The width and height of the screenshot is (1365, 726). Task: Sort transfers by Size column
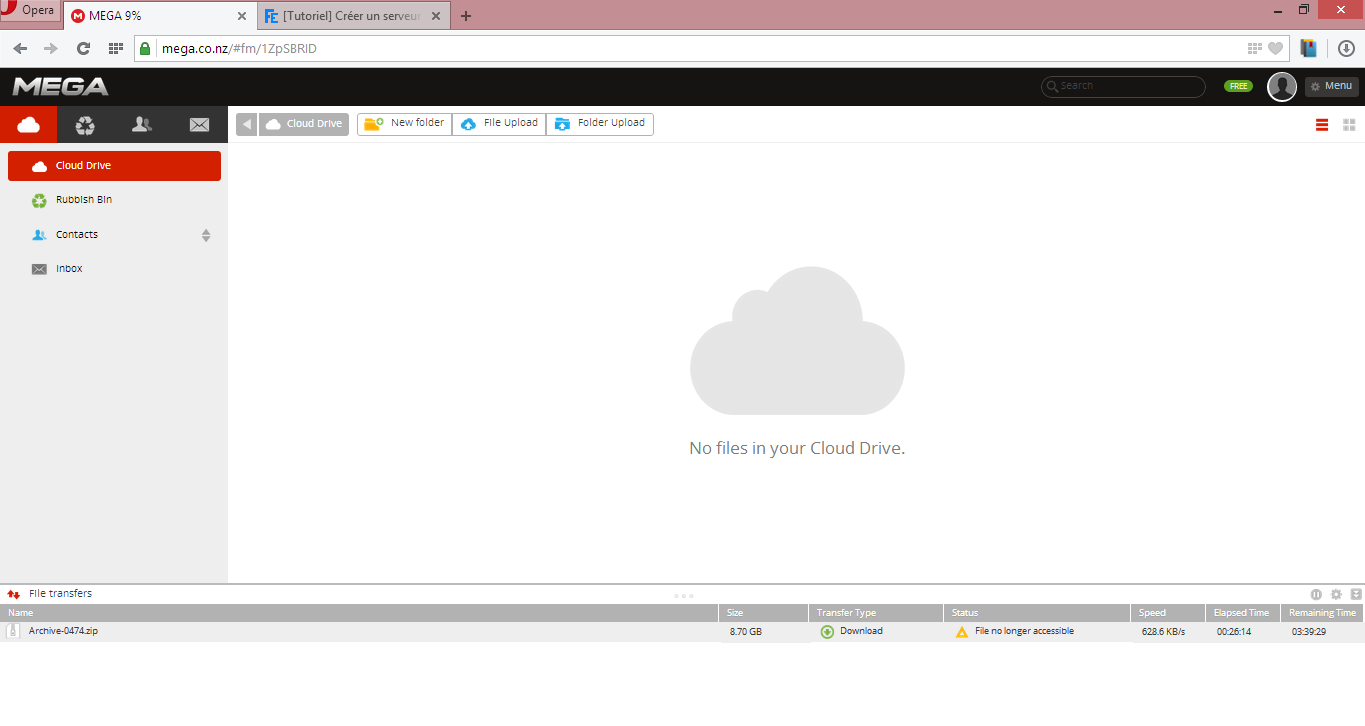(763, 613)
